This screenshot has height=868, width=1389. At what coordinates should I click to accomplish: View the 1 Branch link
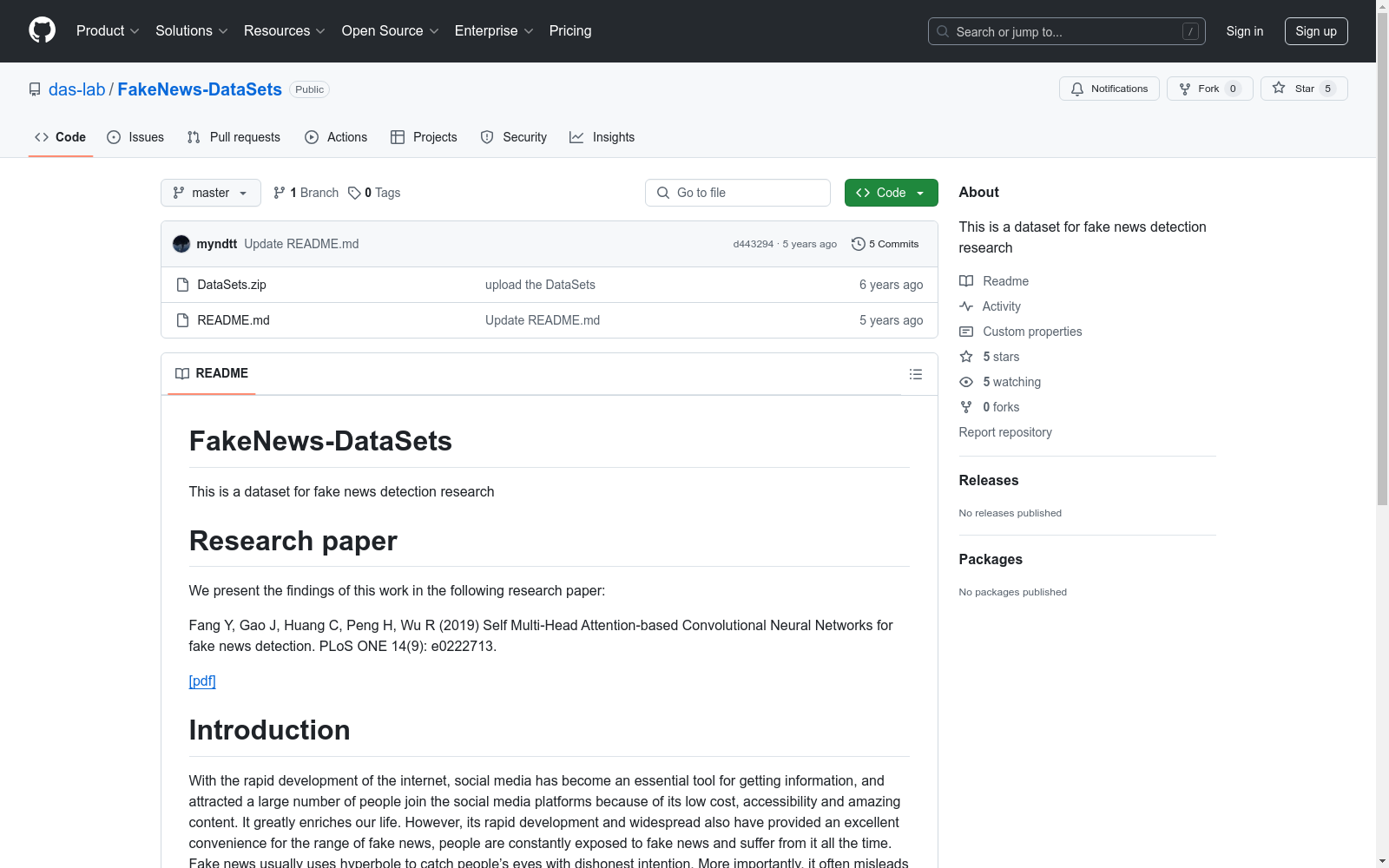click(x=306, y=193)
